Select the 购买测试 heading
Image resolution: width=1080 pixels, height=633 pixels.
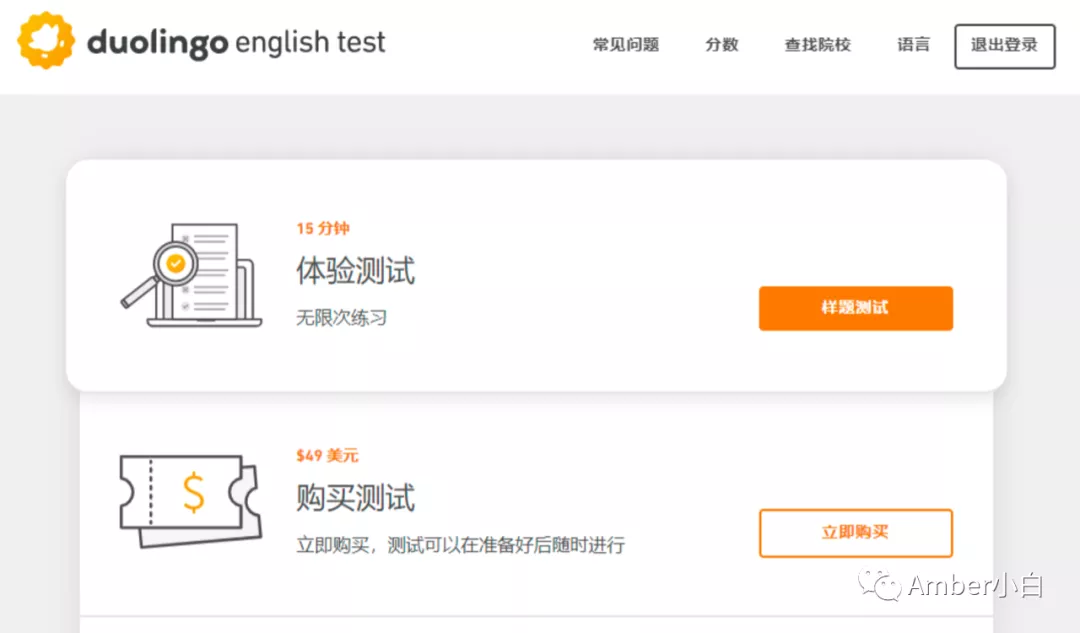(x=355, y=497)
